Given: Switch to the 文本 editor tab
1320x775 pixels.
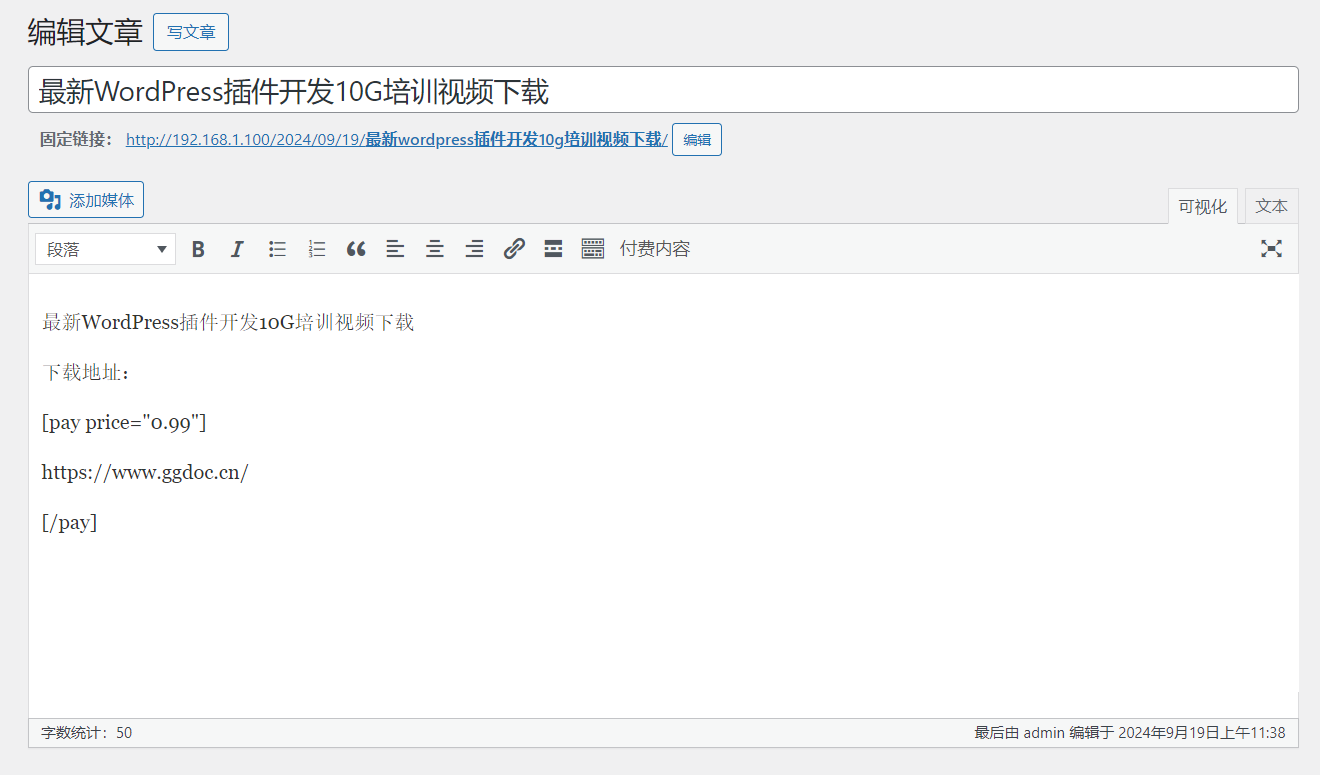Looking at the screenshot, I should pos(1272,206).
